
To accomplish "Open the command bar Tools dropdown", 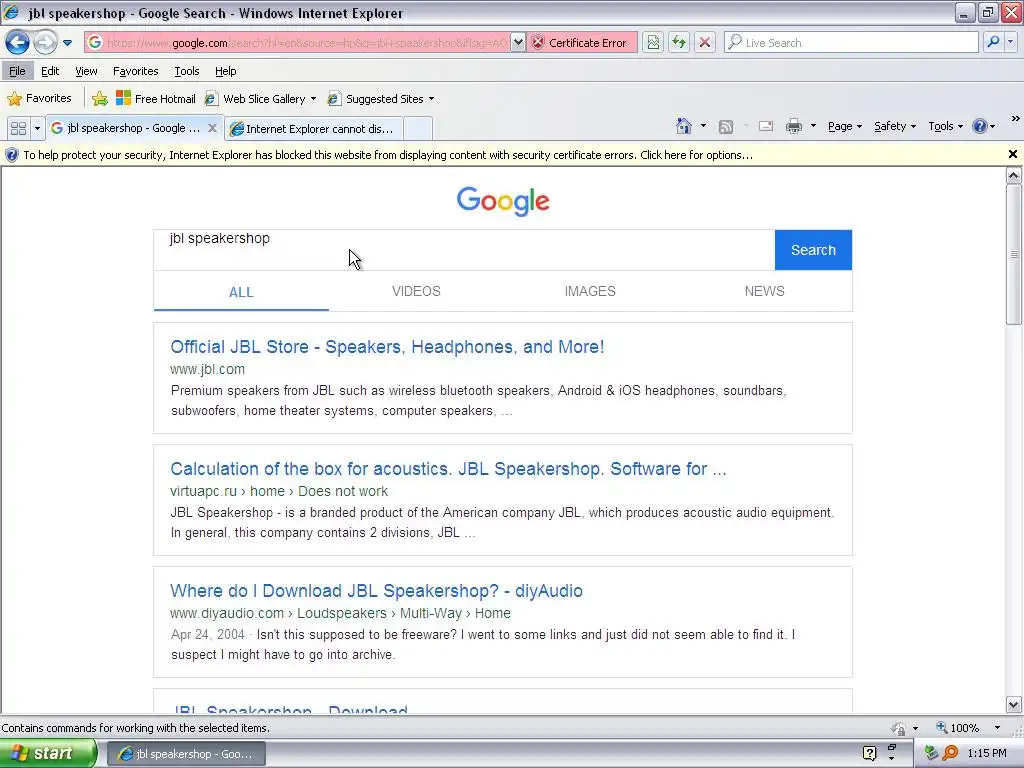I will 945,126.
